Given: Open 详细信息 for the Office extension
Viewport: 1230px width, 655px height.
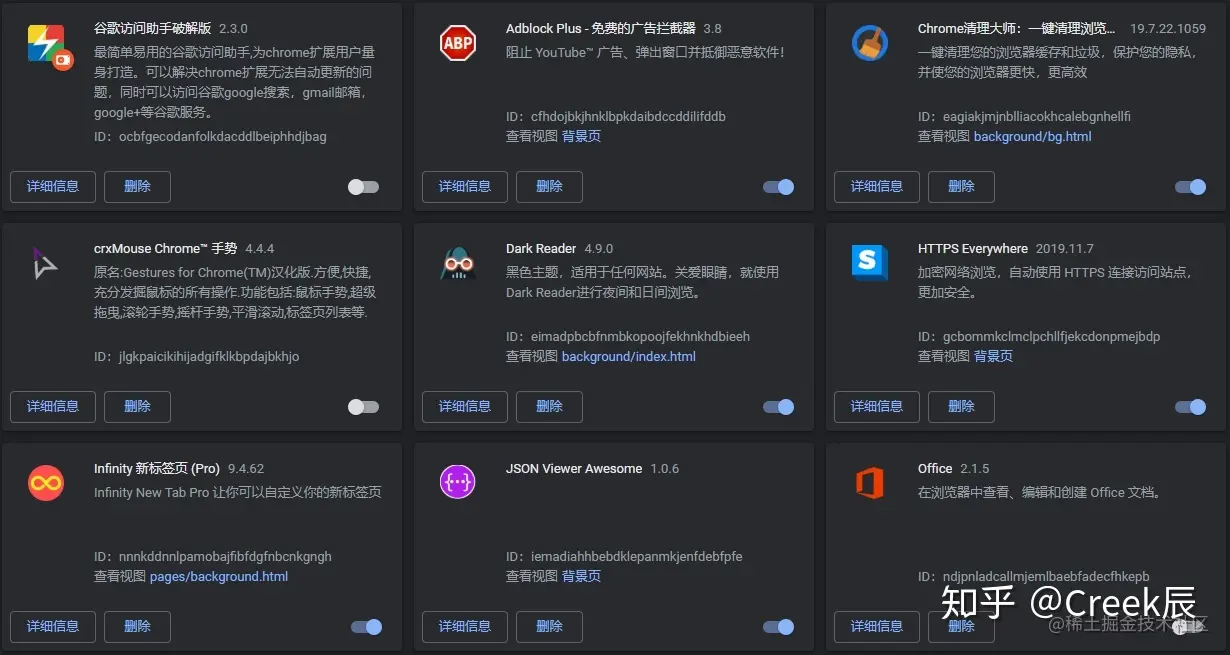Looking at the screenshot, I should (877, 626).
